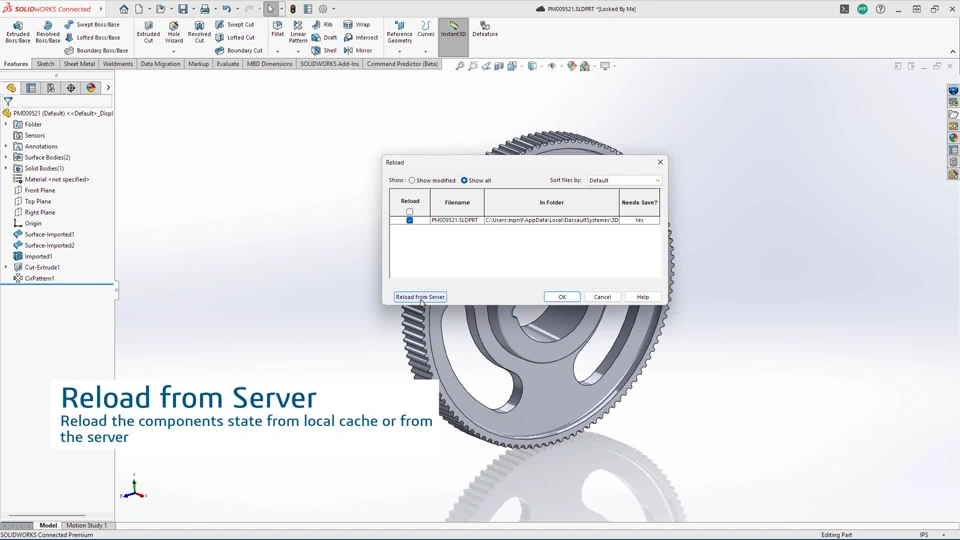Open the Help question mark icon
Image resolution: width=960 pixels, height=540 pixels.
coord(880,9)
